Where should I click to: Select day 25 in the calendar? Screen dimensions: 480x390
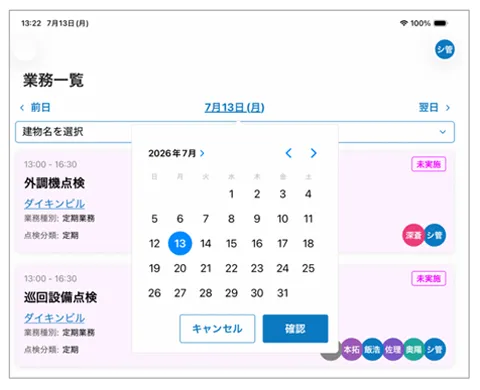(308, 268)
